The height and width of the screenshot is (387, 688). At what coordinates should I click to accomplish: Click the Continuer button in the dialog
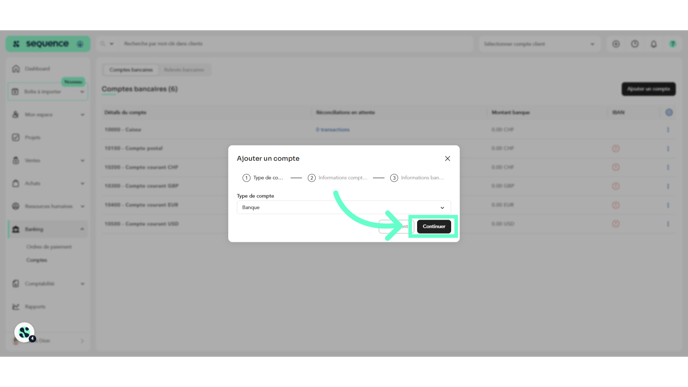click(434, 226)
